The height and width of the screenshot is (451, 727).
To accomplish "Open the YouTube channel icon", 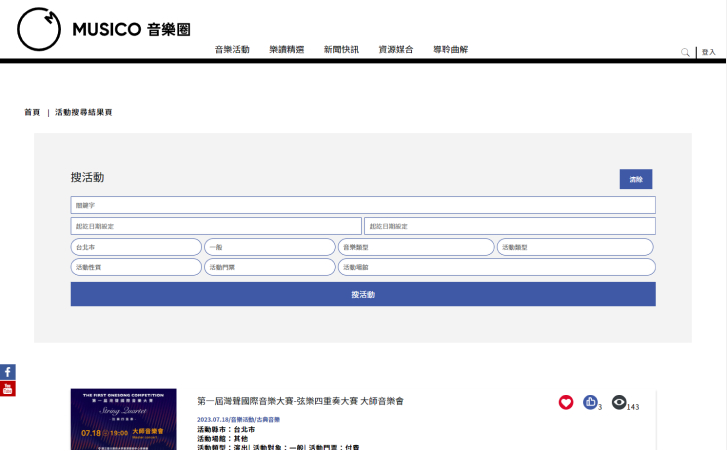I will (x=8, y=389).
